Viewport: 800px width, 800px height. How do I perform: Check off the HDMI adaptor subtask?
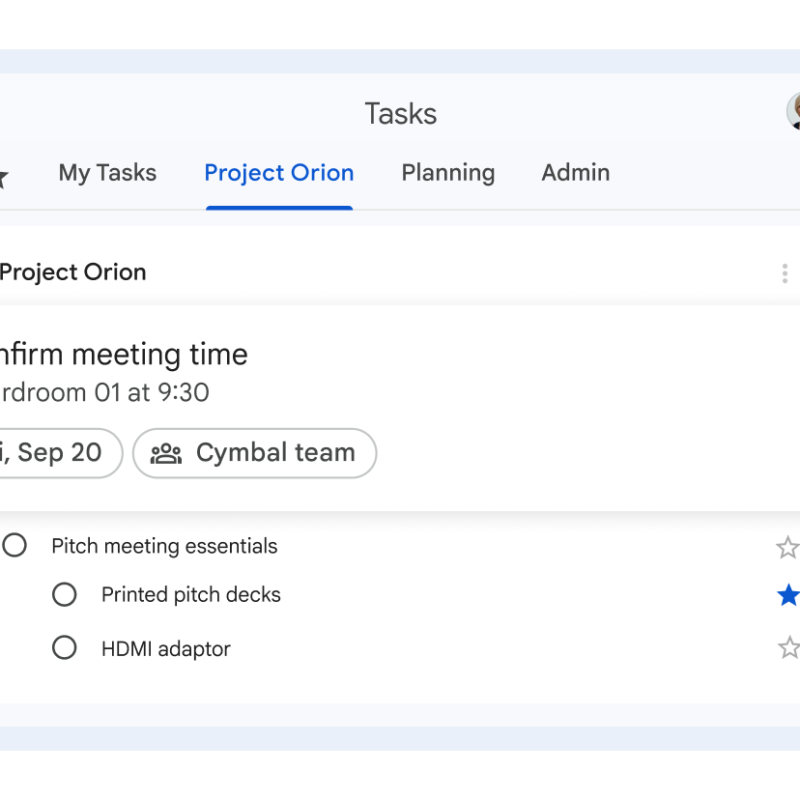[x=64, y=648]
